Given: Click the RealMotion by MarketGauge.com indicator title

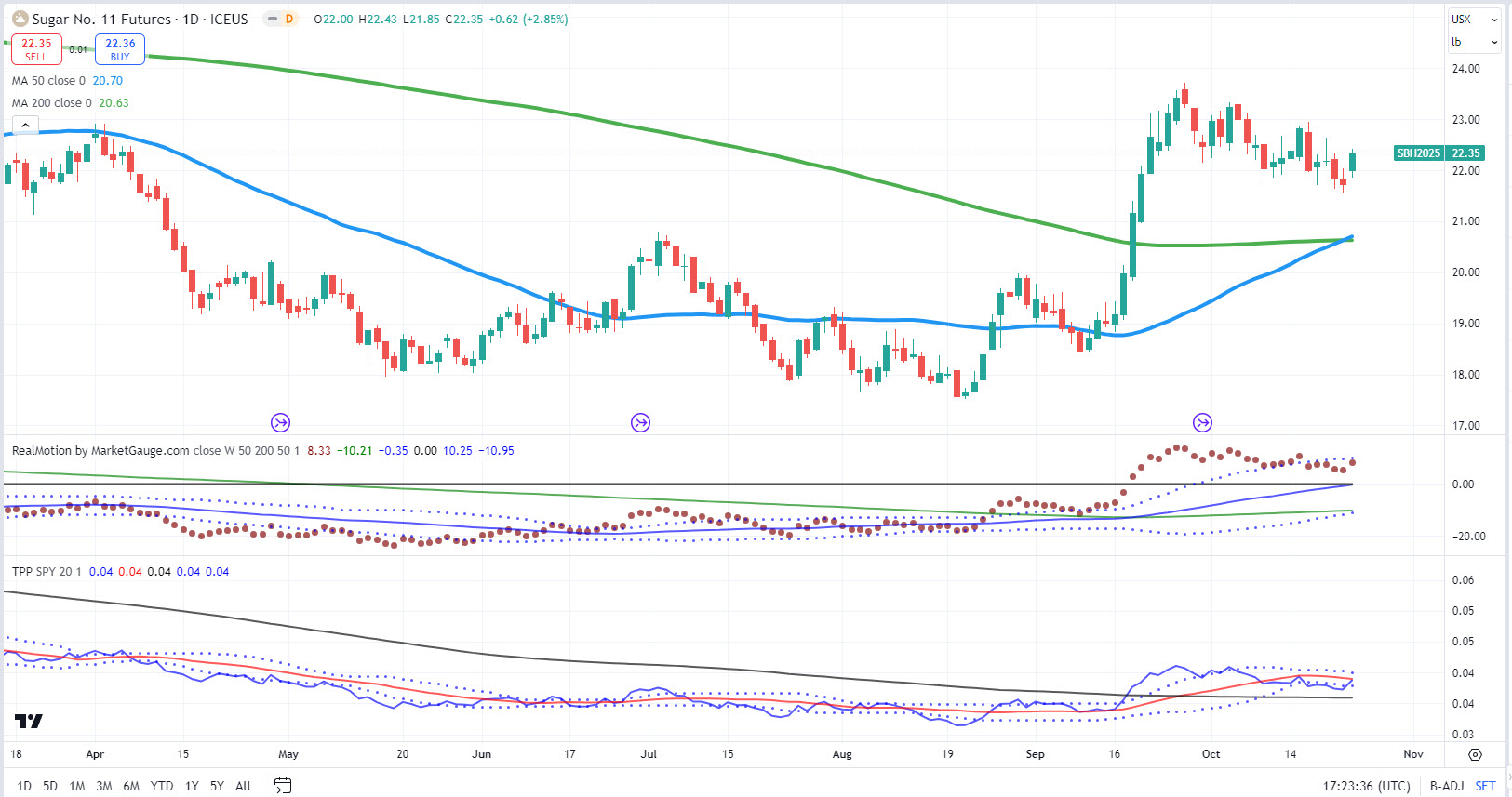Looking at the screenshot, I should point(100,450).
